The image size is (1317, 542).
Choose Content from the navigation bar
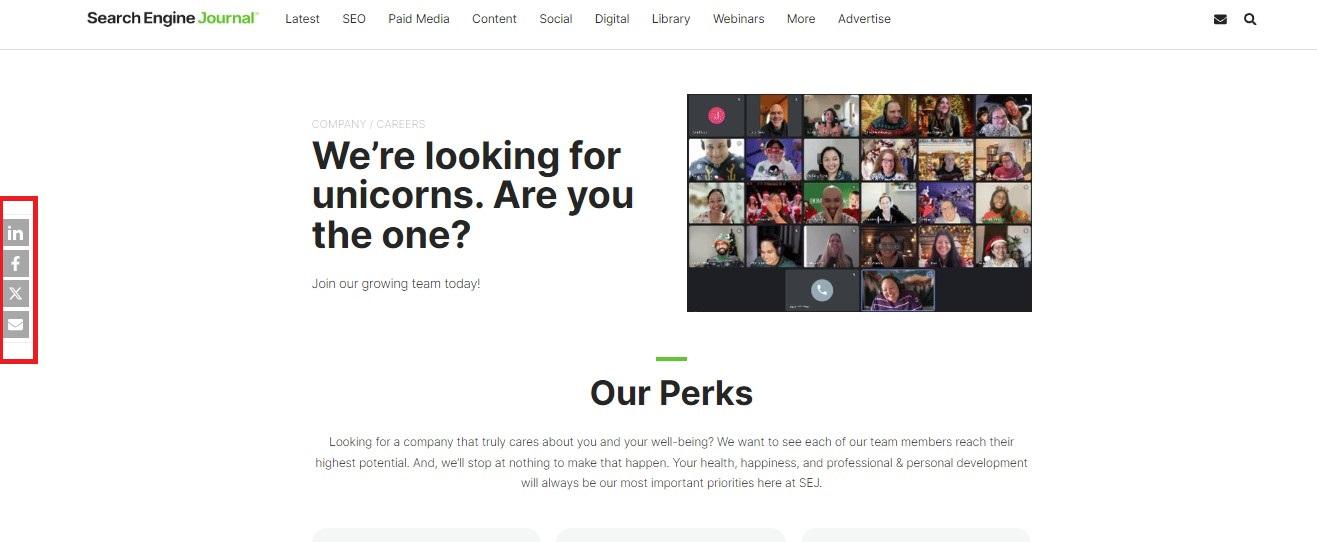click(x=494, y=19)
